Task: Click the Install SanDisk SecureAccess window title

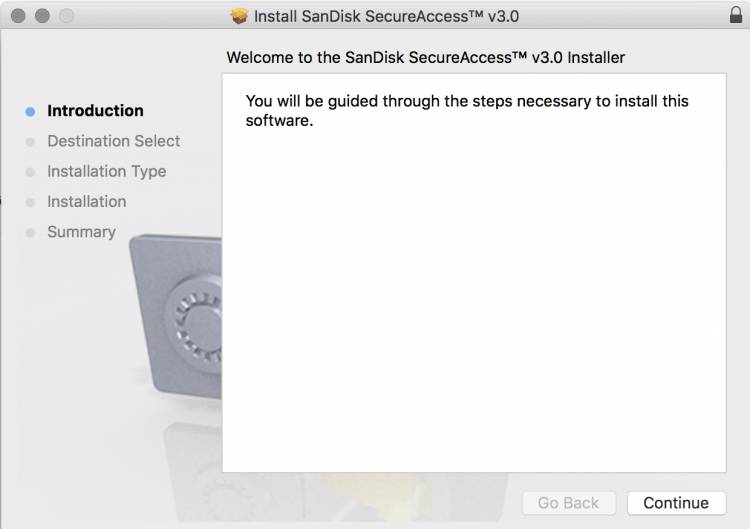Action: point(386,16)
